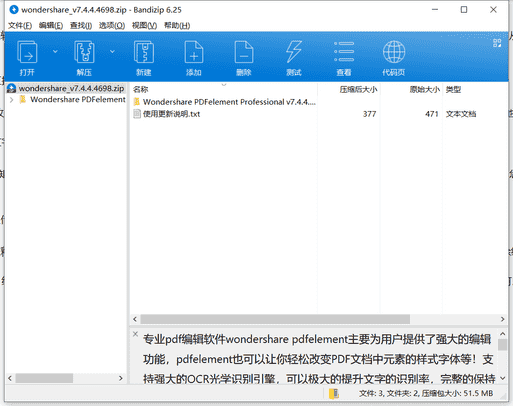Click the tree pane scroll right arrow

coord(121,378)
